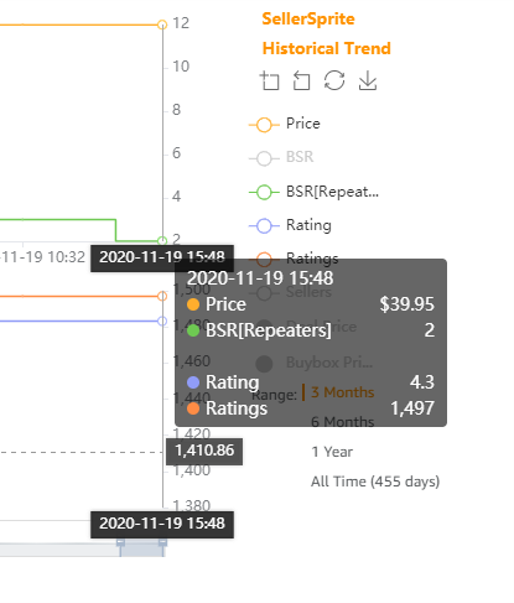The height and width of the screenshot is (603, 514).
Task: Click the zoom reset back icon
Action: click(x=302, y=80)
